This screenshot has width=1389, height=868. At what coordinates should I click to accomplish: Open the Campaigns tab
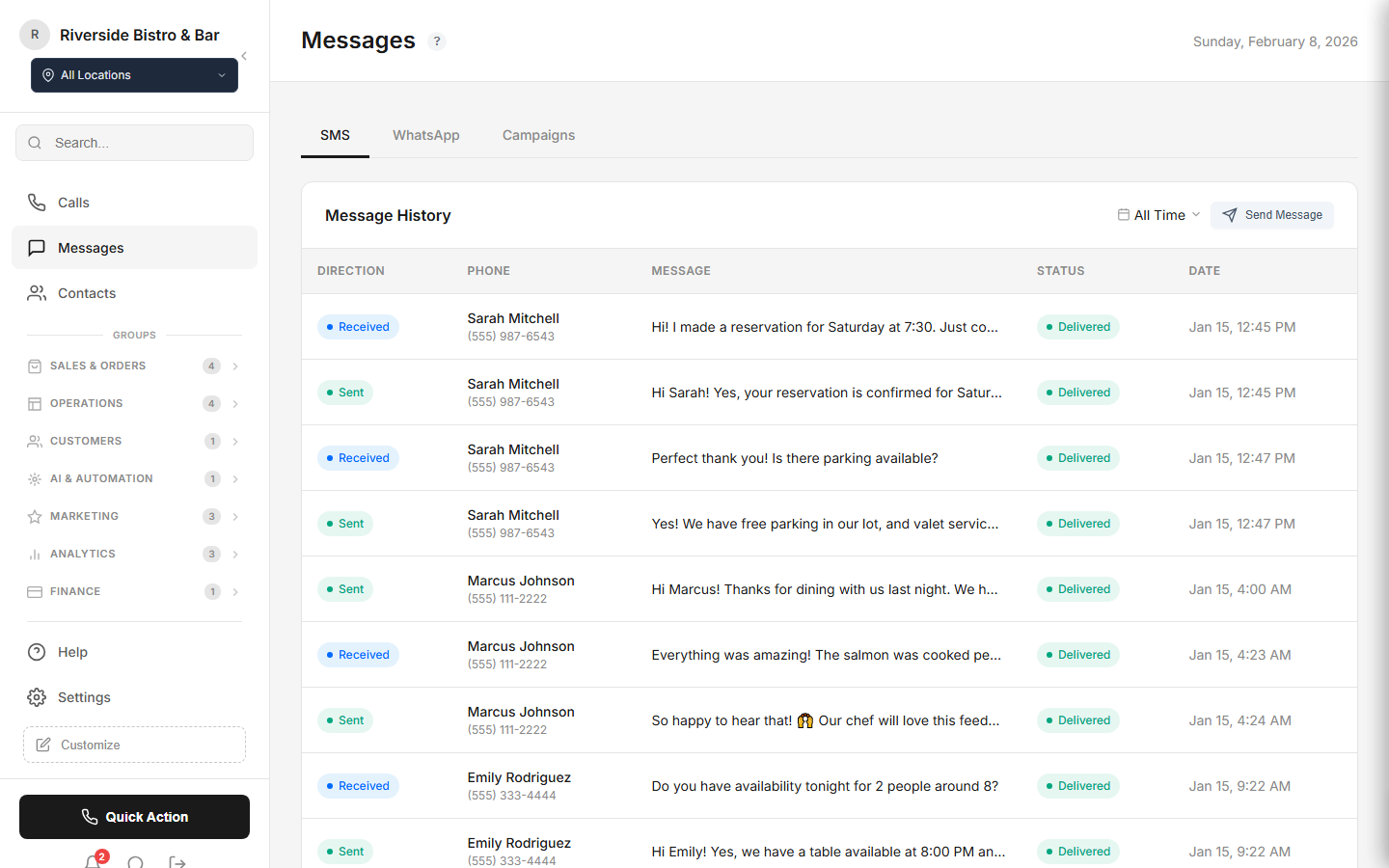click(538, 135)
